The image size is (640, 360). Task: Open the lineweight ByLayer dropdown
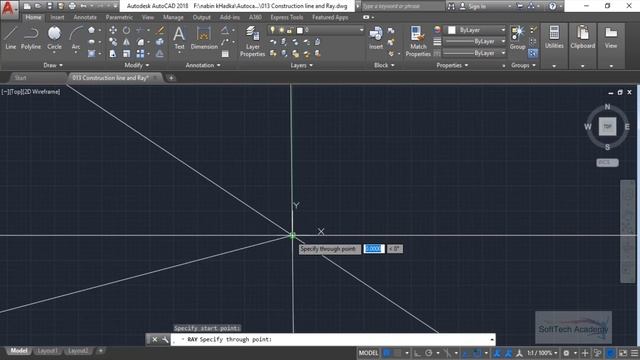click(x=474, y=42)
